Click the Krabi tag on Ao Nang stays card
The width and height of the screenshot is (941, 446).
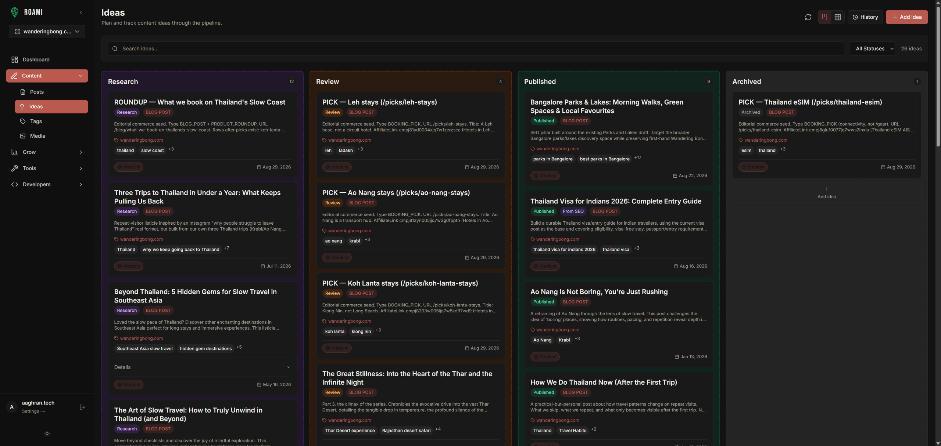point(355,241)
